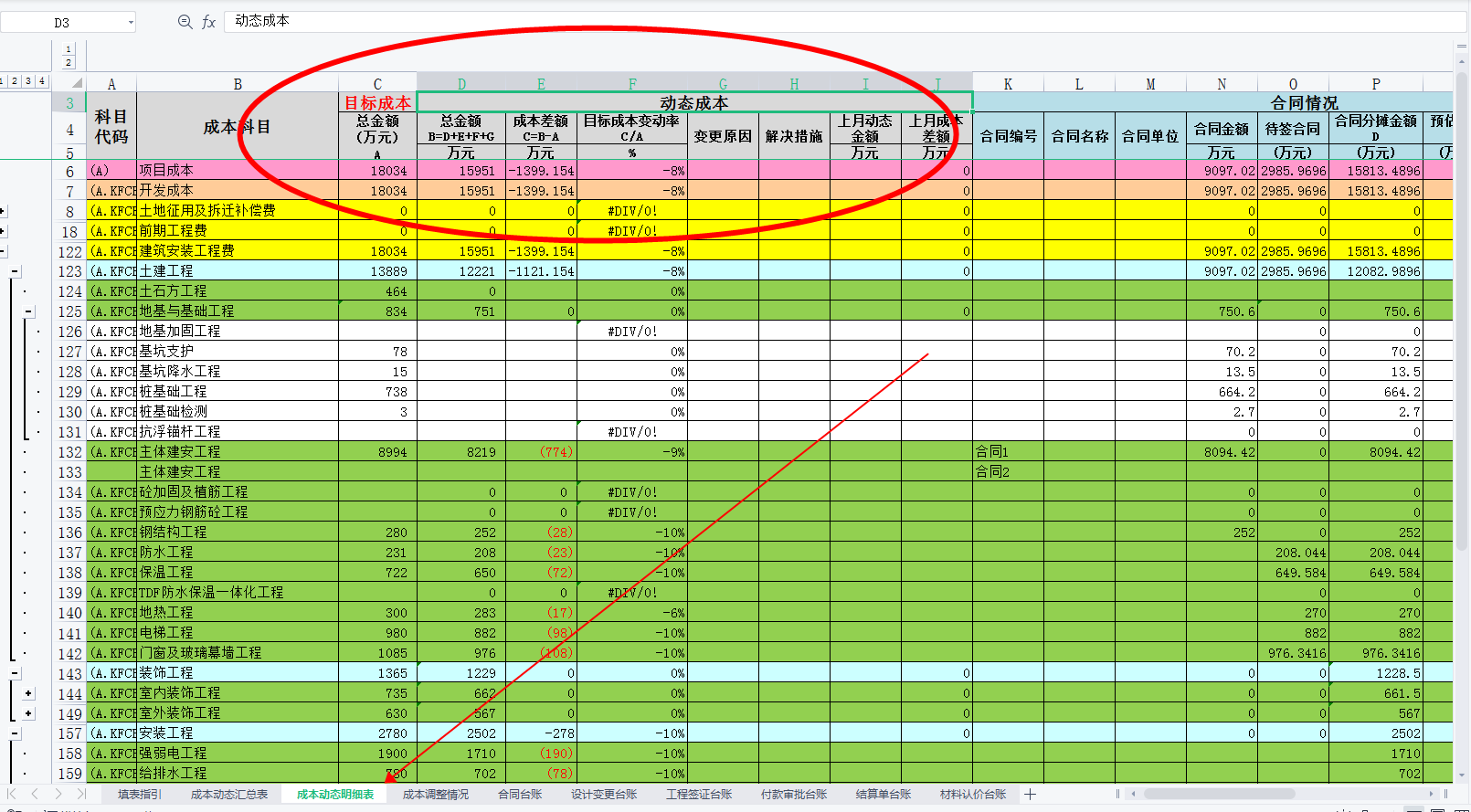The width and height of the screenshot is (1471, 812).
Task: Add a new sheet with plus icon
Action: point(1031,795)
